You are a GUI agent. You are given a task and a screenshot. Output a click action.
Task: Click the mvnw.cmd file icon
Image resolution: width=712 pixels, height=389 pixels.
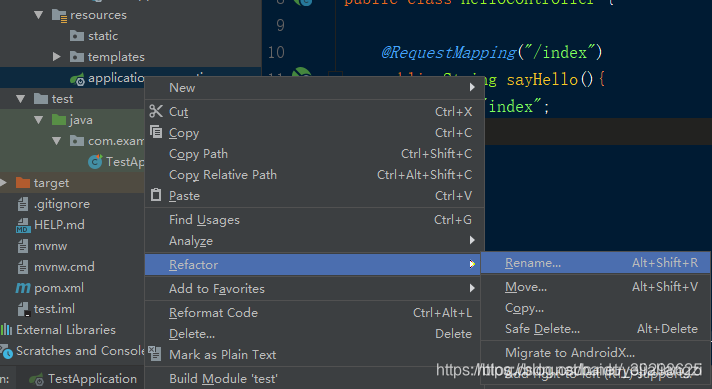coord(23,267)
